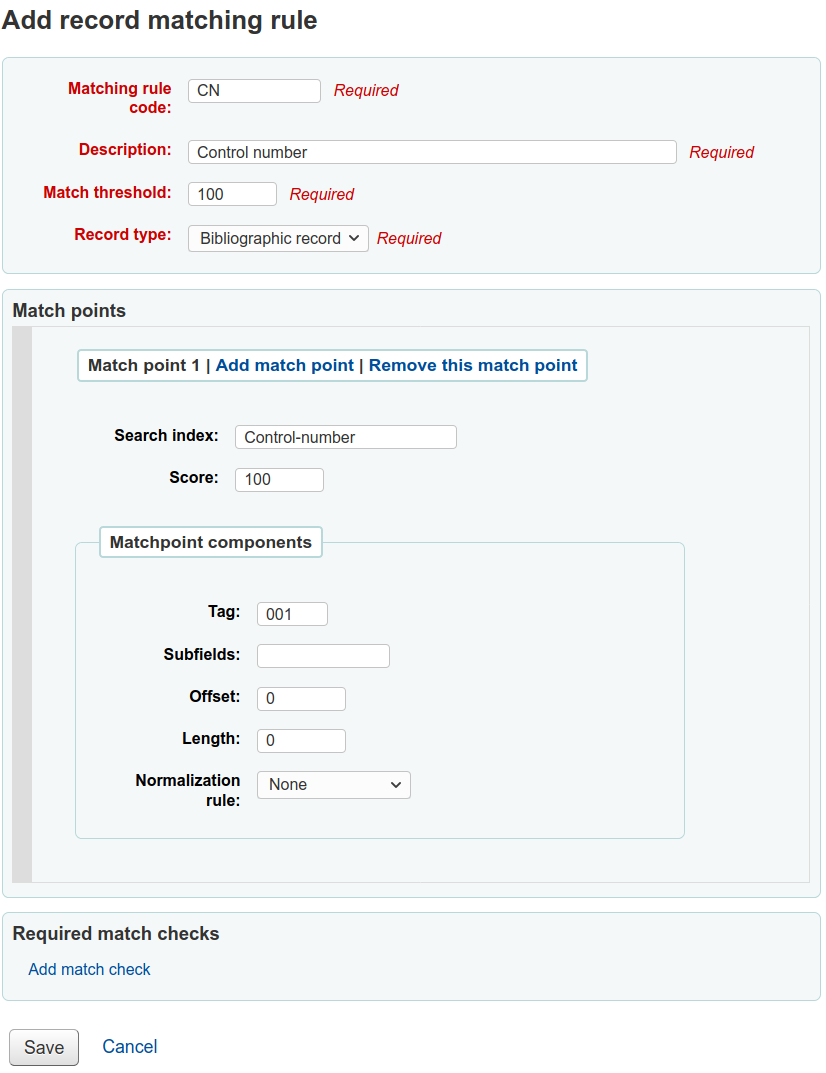Viewport: 826px width, 1073px height.
Task: Click the 'Add match point' link
Action: [x=285, y=366]
